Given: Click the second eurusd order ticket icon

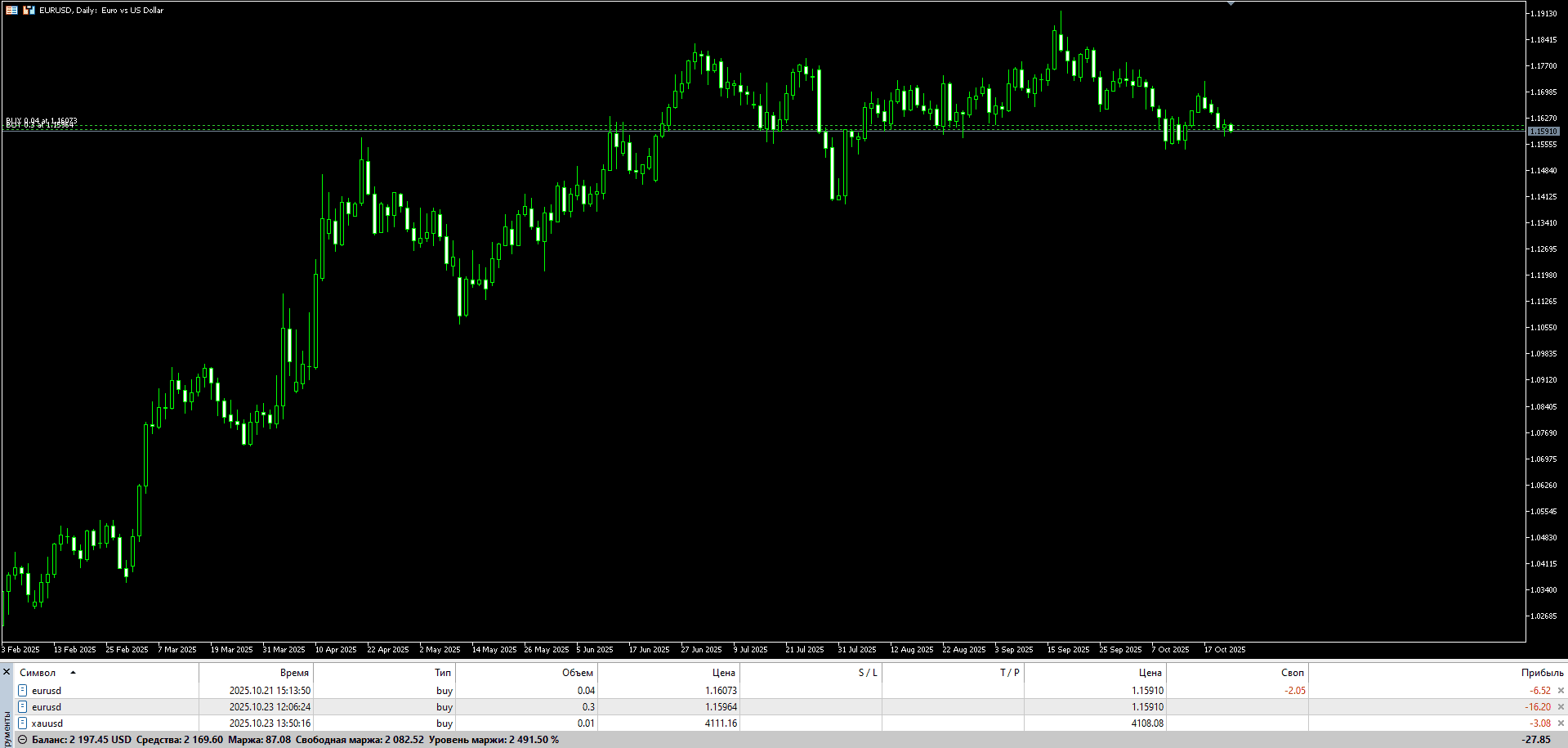Looking at the screenshot, I should click(23, 707).
